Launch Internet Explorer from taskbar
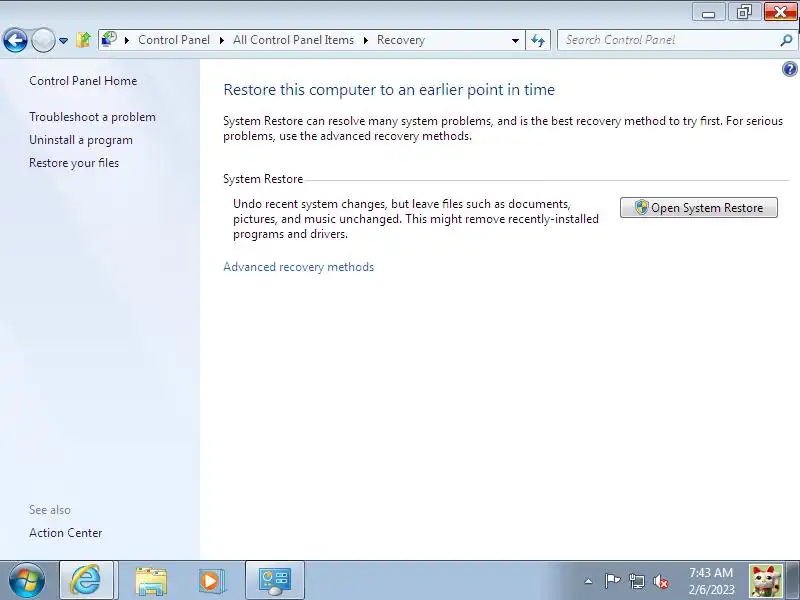Viewport: 800px width, 600px height. click(x=86, y=580)
